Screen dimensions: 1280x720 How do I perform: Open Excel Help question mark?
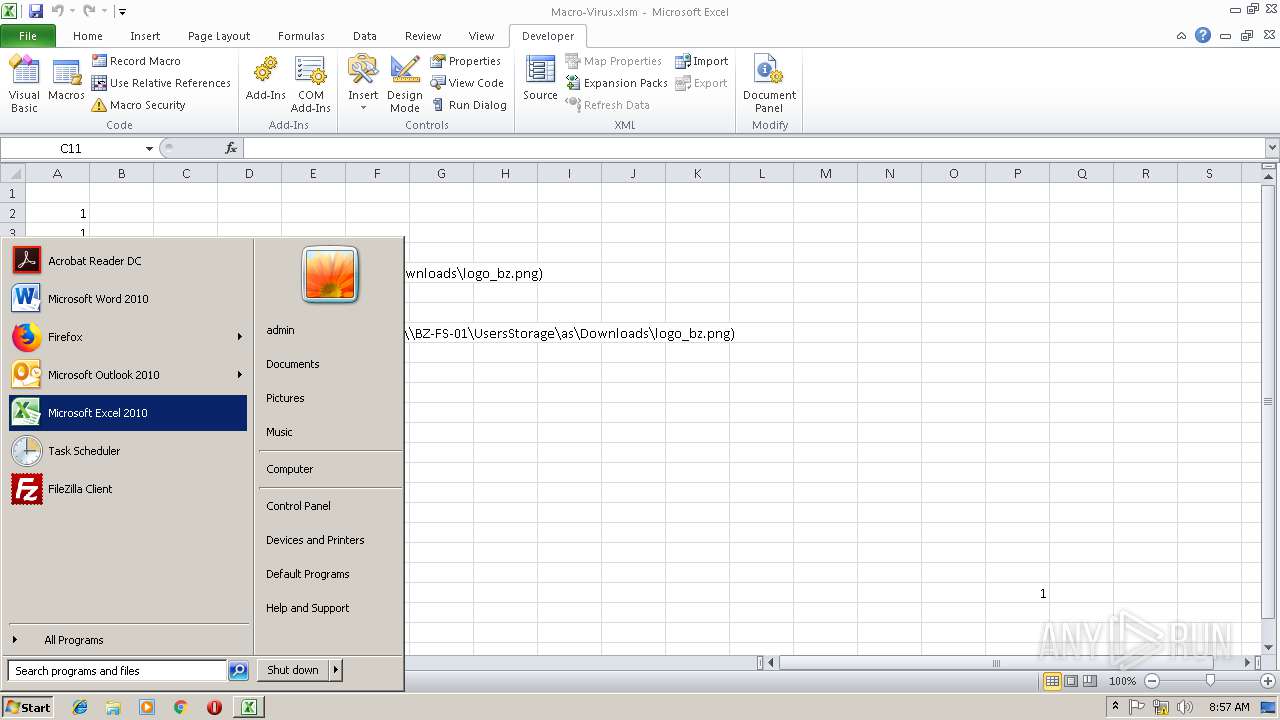pyautogui.click(x=1203, y=35)
